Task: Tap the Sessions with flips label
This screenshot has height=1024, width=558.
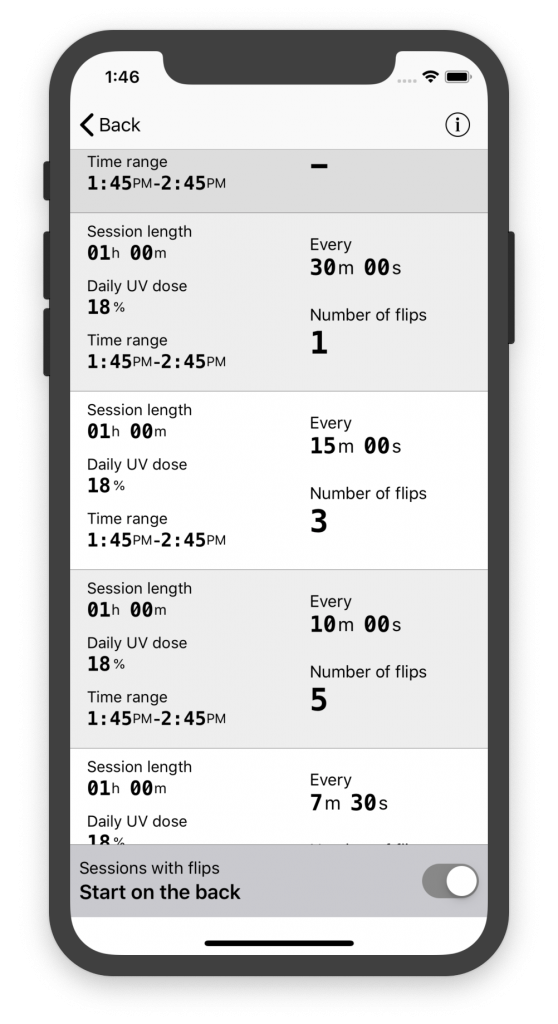Action: click(x=150, y=868)
